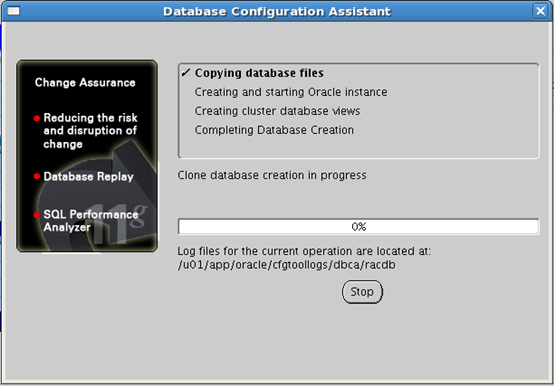Select Creating cluster database views step
Viewport: 554px width, 386px height.
(277, 111)
